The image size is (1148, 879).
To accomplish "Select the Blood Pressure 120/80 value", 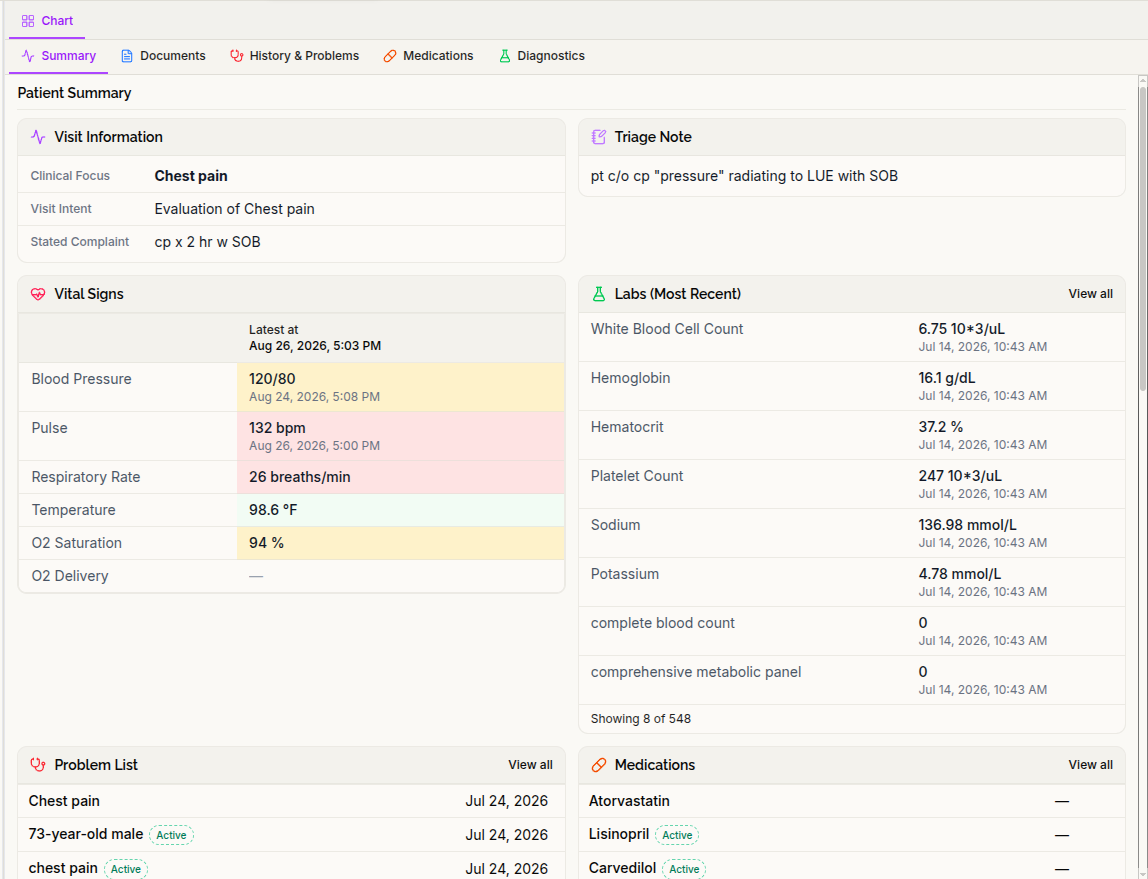I will pyautogui.click(x=272, y=379).
